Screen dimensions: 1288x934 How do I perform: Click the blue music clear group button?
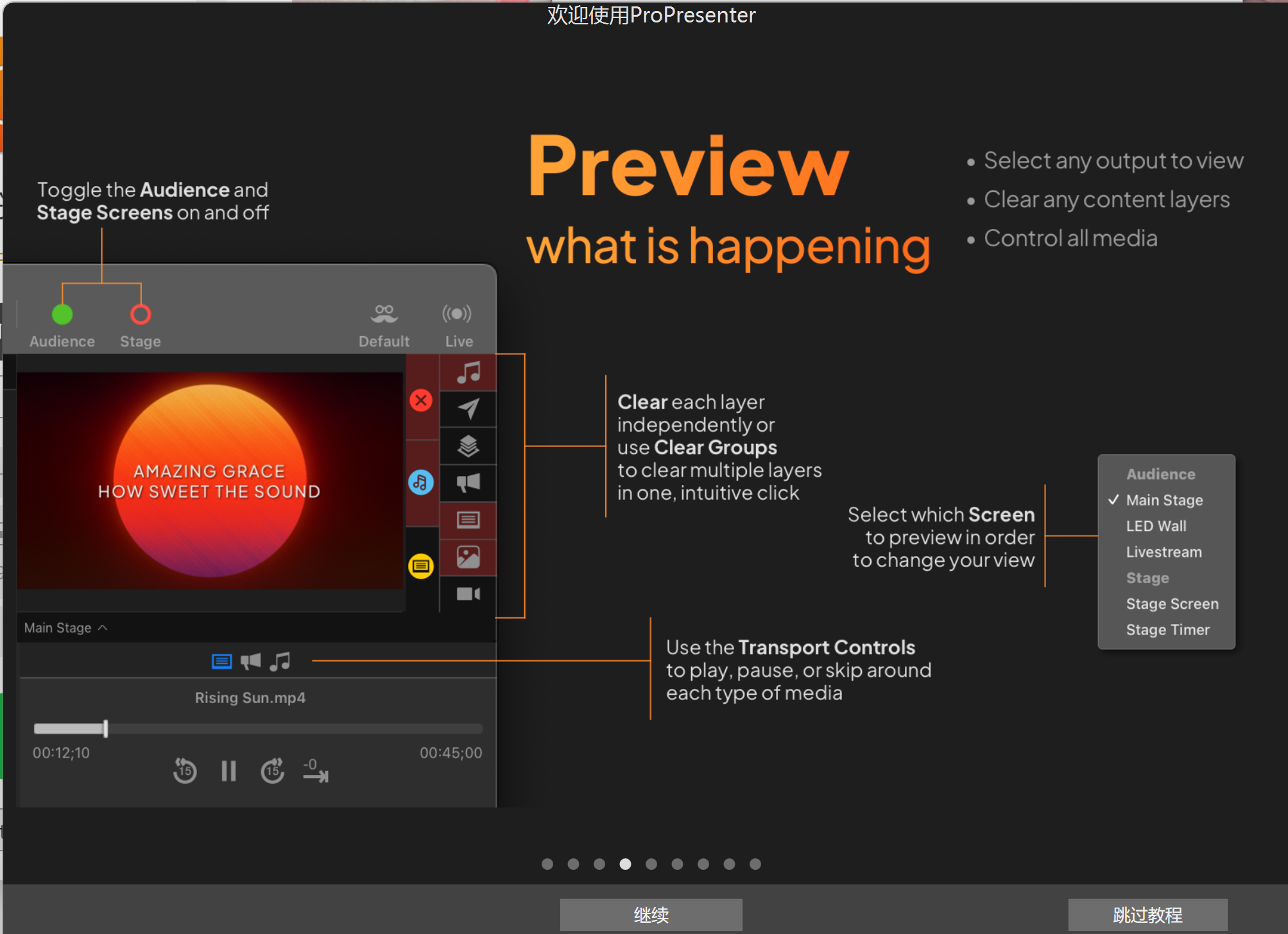tap(421, 482)
